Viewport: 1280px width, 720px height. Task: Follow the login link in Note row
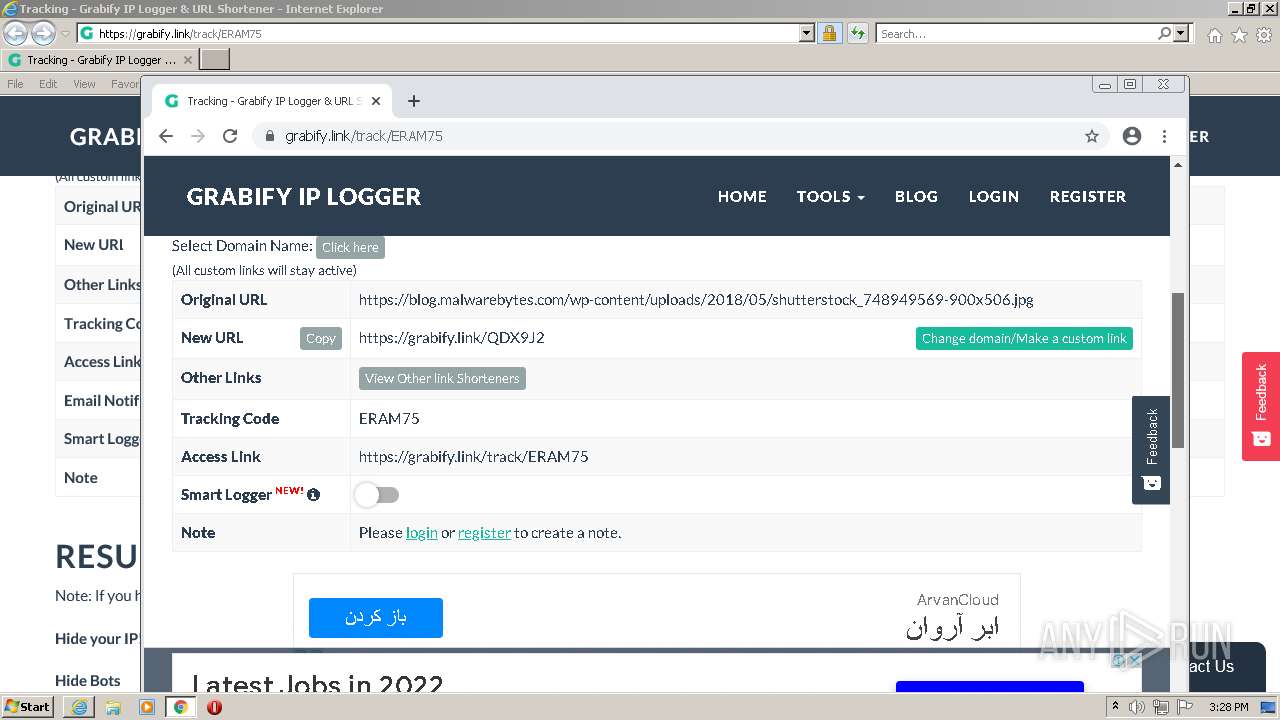(x=422, y=533)
